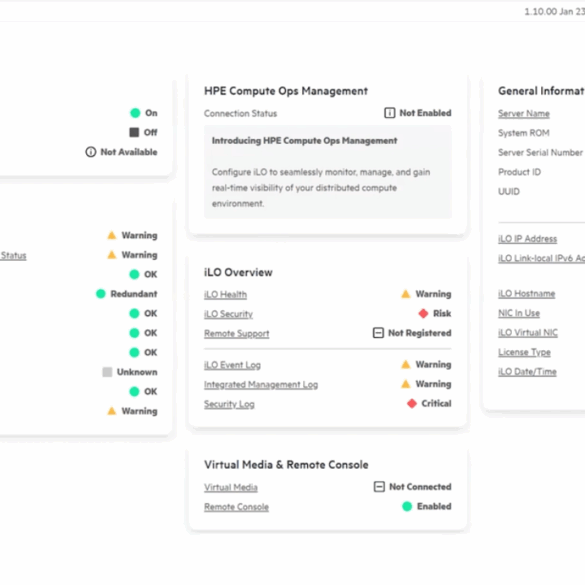
Task: Open the Security Log link
Action: pyautogui.click(x=229, y=404)
